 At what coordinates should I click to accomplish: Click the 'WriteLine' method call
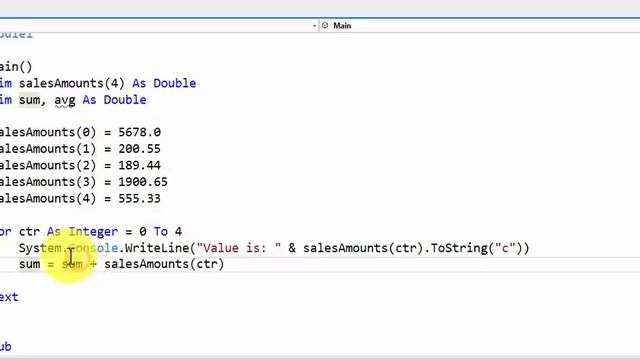[157, 248]
